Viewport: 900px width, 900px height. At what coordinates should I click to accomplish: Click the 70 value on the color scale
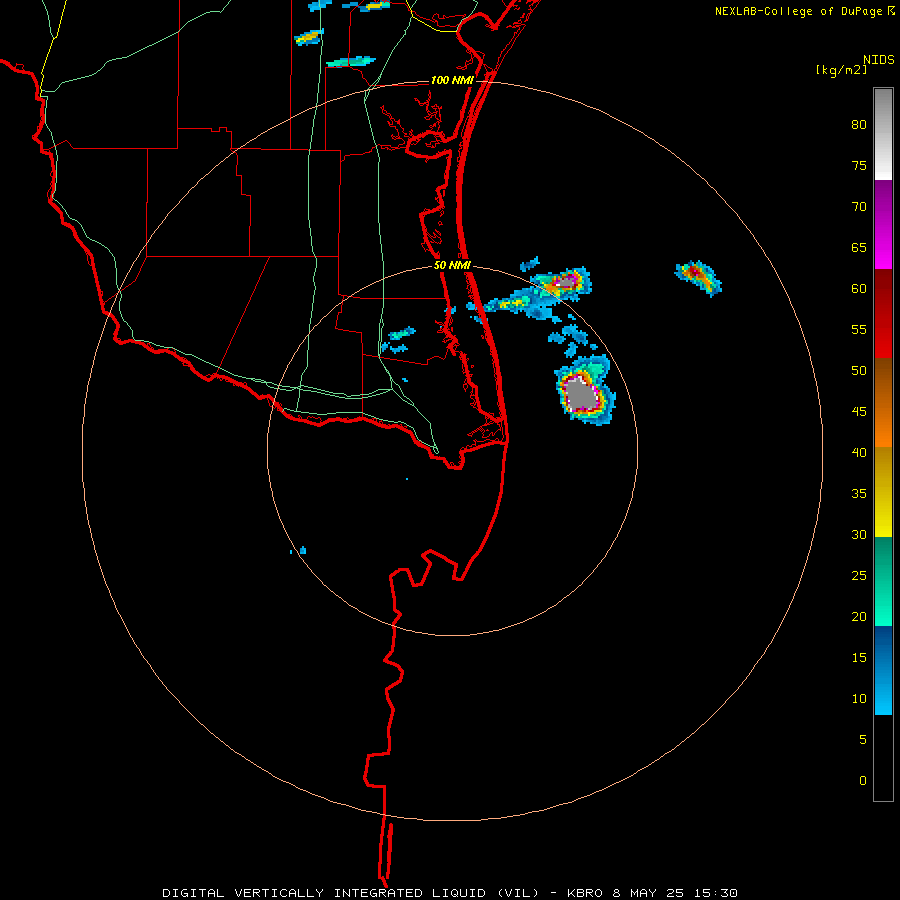(x=859, y=207)
